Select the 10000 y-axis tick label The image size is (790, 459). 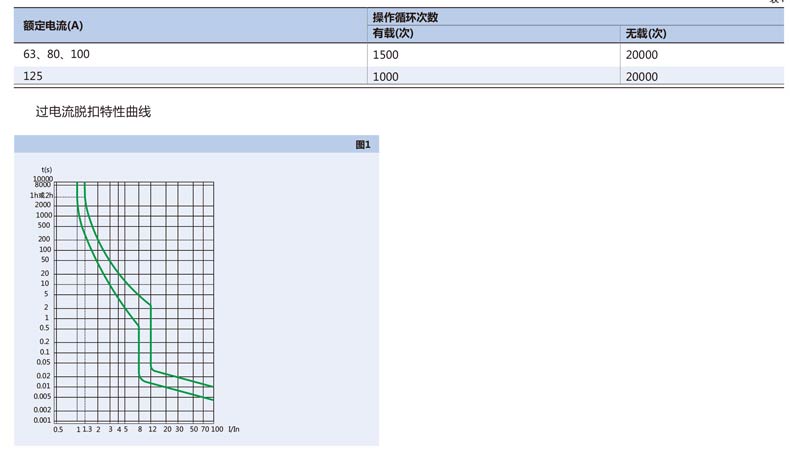click(x=41, y=179)
